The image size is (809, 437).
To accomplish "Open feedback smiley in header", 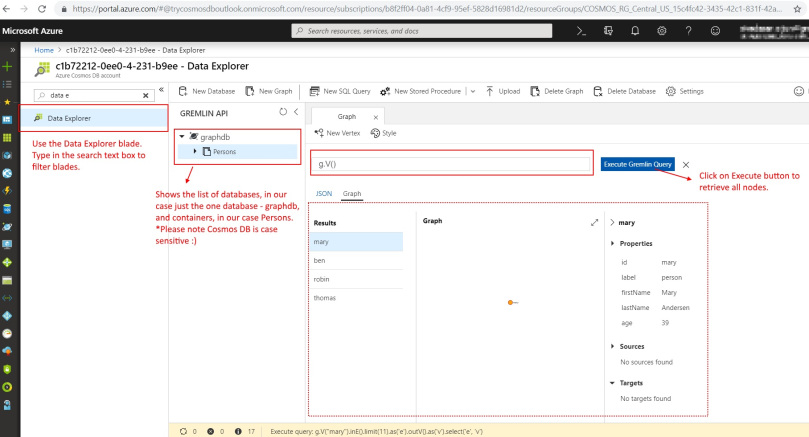I will 715,31.
